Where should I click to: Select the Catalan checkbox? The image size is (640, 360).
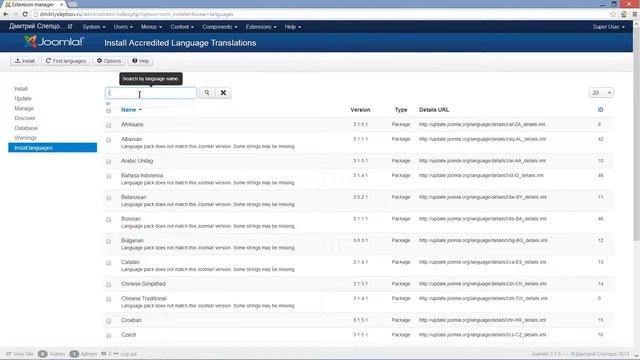pyautogui.click(x=109, y=263)
